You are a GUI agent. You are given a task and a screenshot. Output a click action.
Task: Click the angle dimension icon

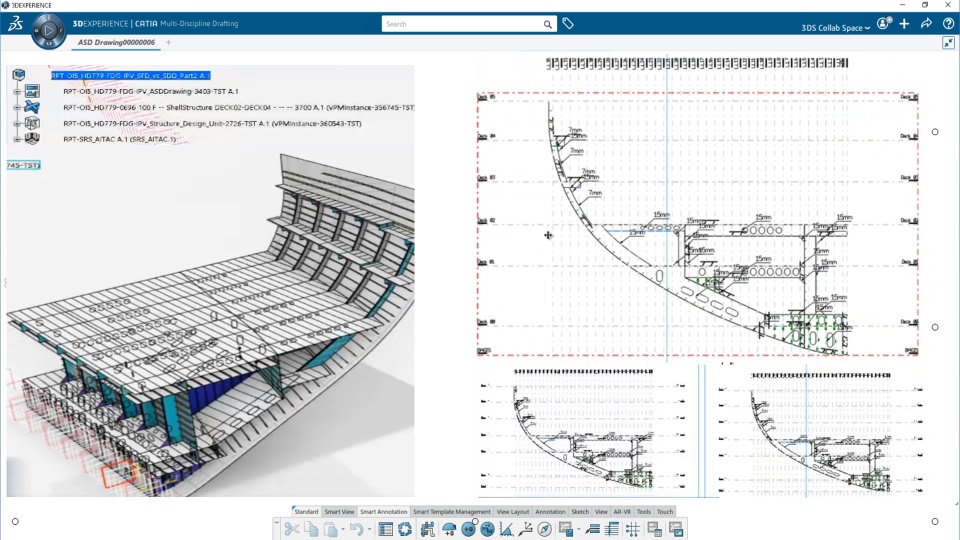pos(506,529)
